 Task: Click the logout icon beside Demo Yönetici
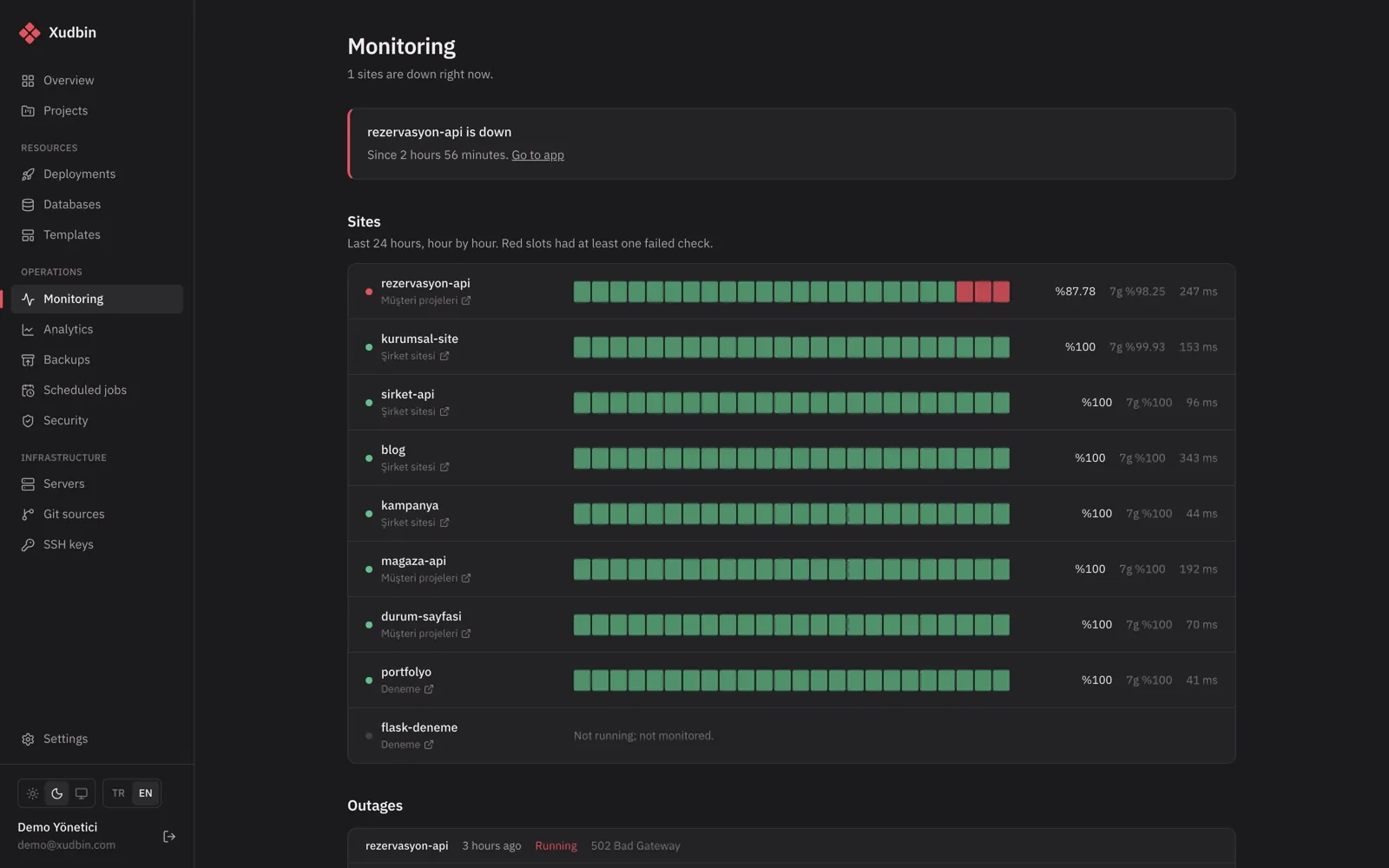(x=169, y=837)
